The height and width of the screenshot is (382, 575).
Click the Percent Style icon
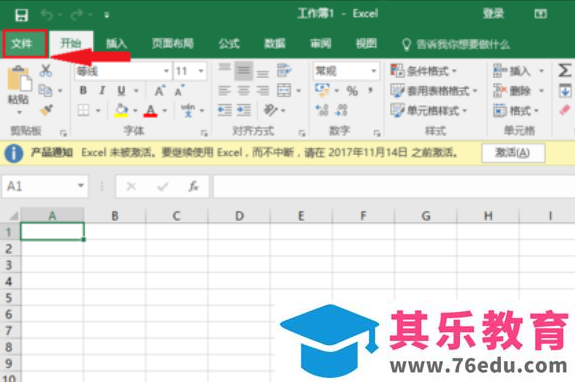(352, 91)
